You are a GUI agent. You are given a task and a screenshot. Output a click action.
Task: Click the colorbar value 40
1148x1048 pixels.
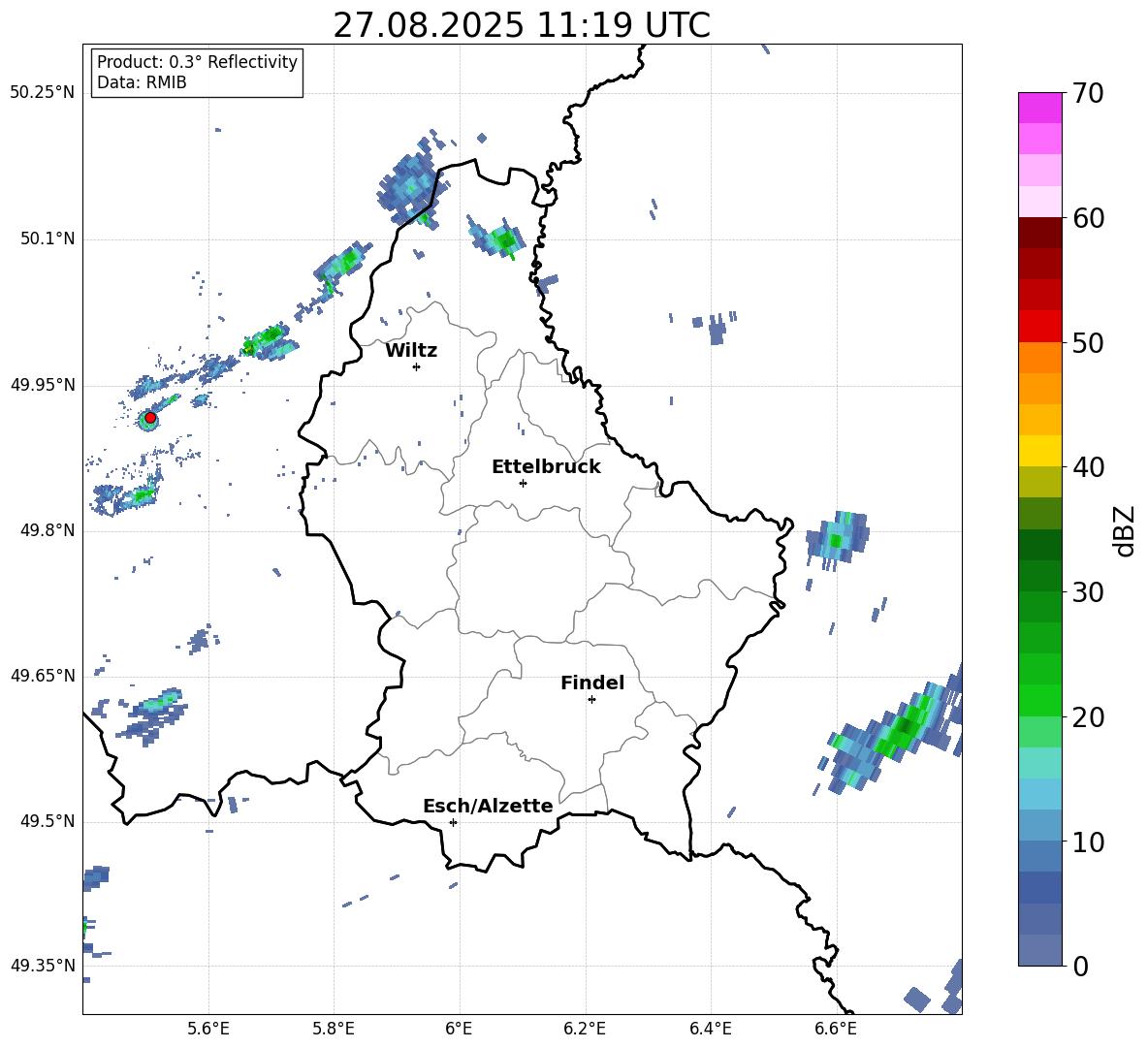point(1089,467)
